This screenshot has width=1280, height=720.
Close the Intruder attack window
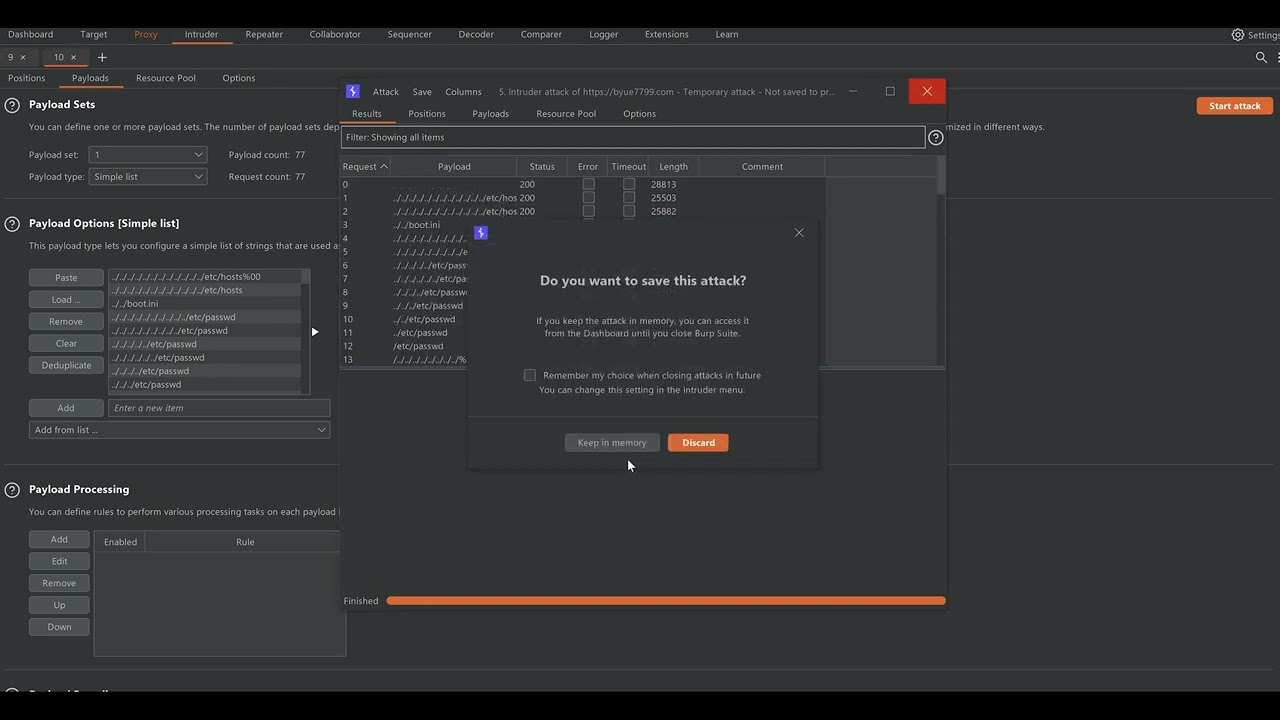pos(927,91)
